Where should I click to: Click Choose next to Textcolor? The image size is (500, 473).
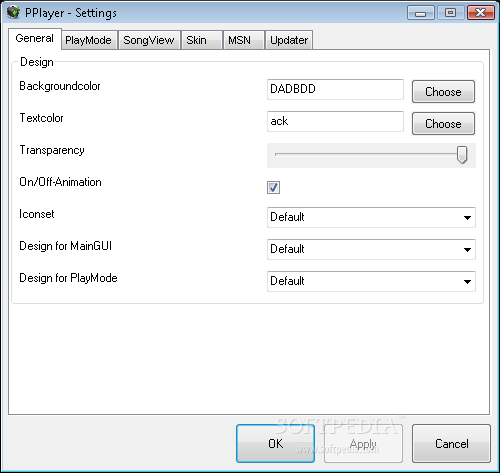click(443, 124)
